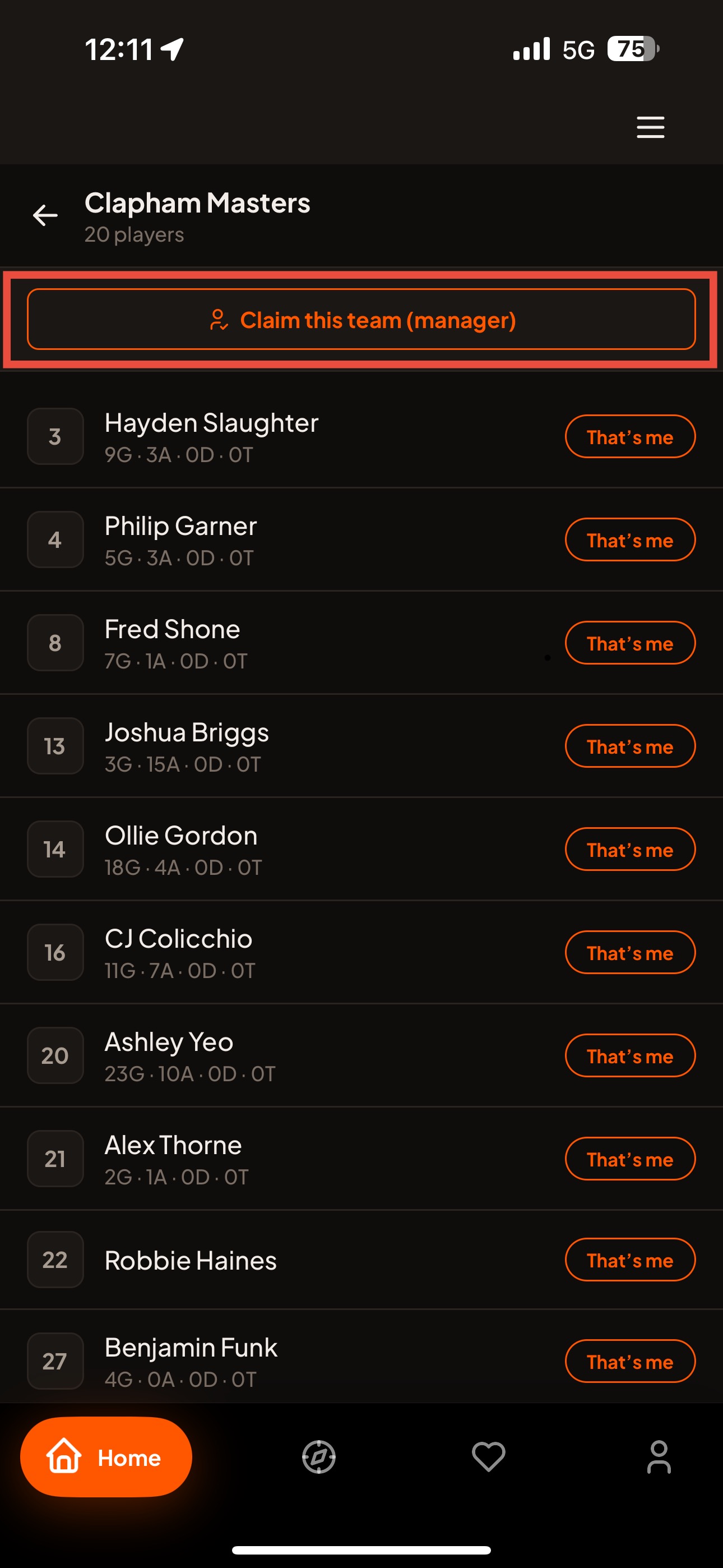
Task: Select the Home tab
Action: tap(106, 1456)
